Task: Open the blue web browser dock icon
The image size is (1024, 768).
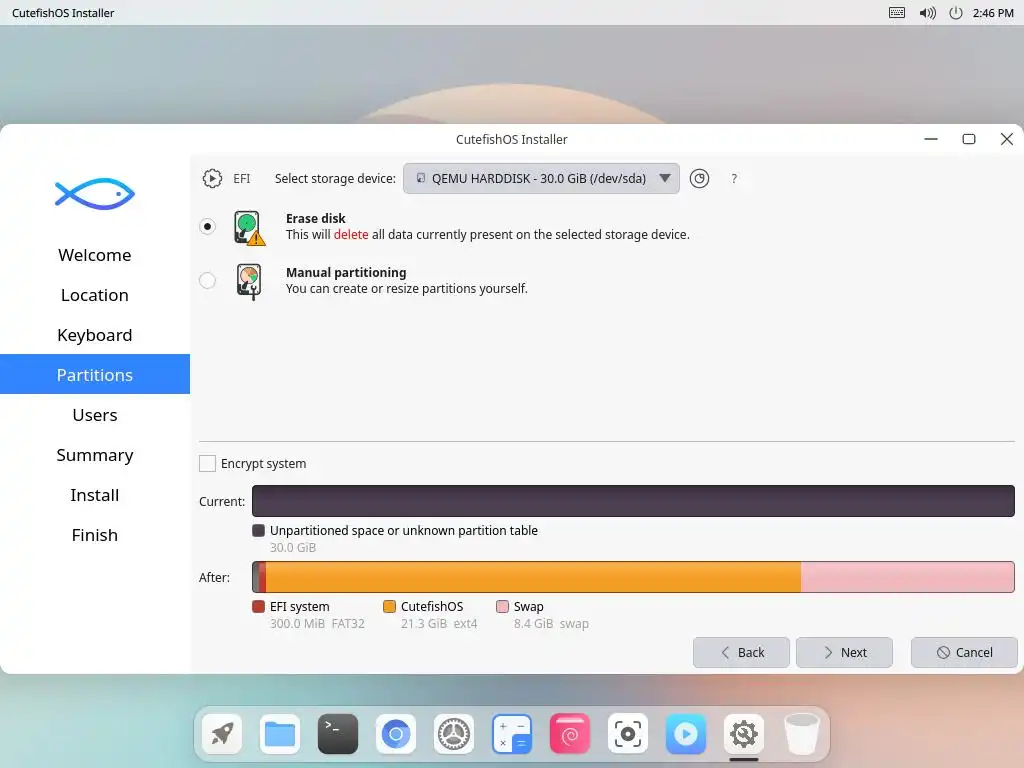Action: point(396,733)
